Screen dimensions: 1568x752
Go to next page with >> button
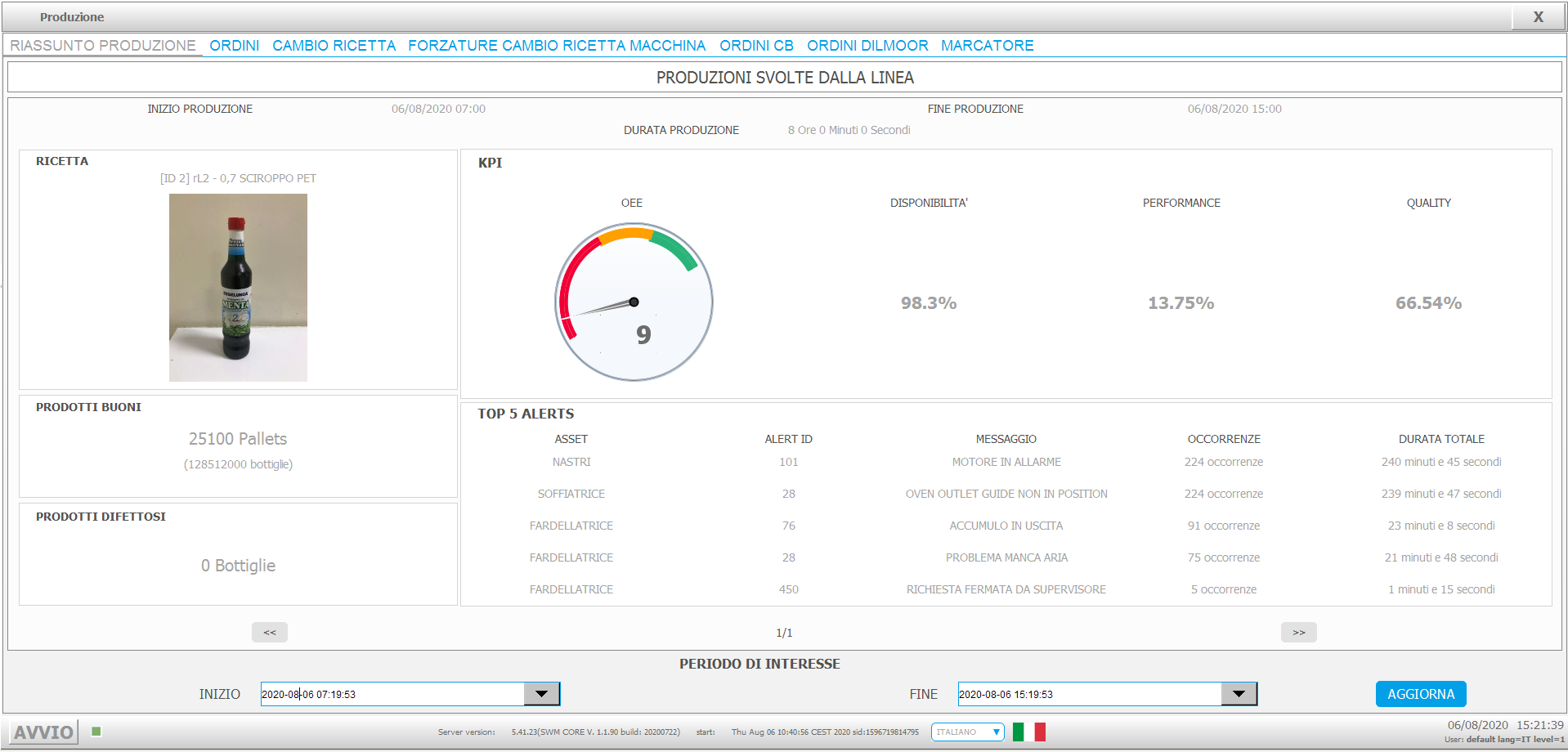1298,632
